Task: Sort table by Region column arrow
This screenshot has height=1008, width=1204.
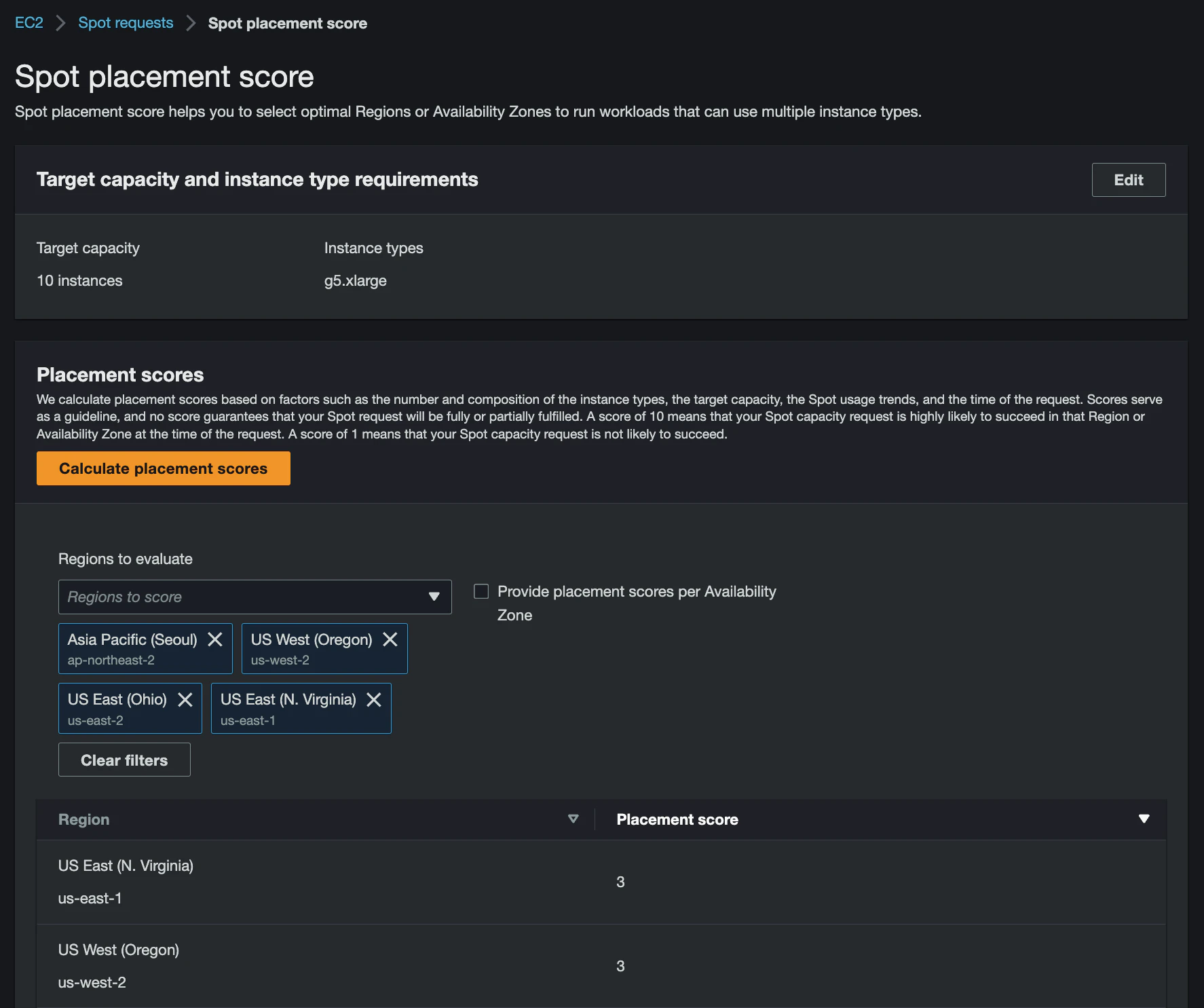Action: click(x=573, y=819)
